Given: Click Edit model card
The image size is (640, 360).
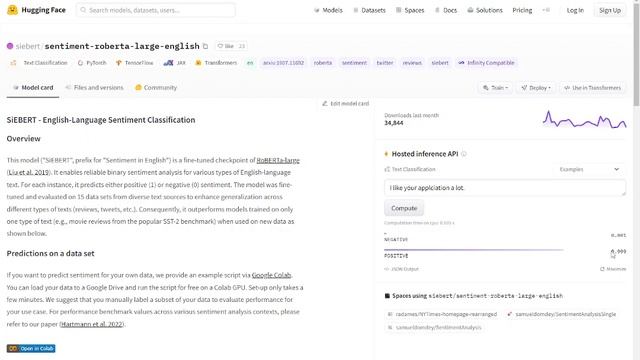Looking at the screenshot, I should pyautogui.click(x=345, y=104).
